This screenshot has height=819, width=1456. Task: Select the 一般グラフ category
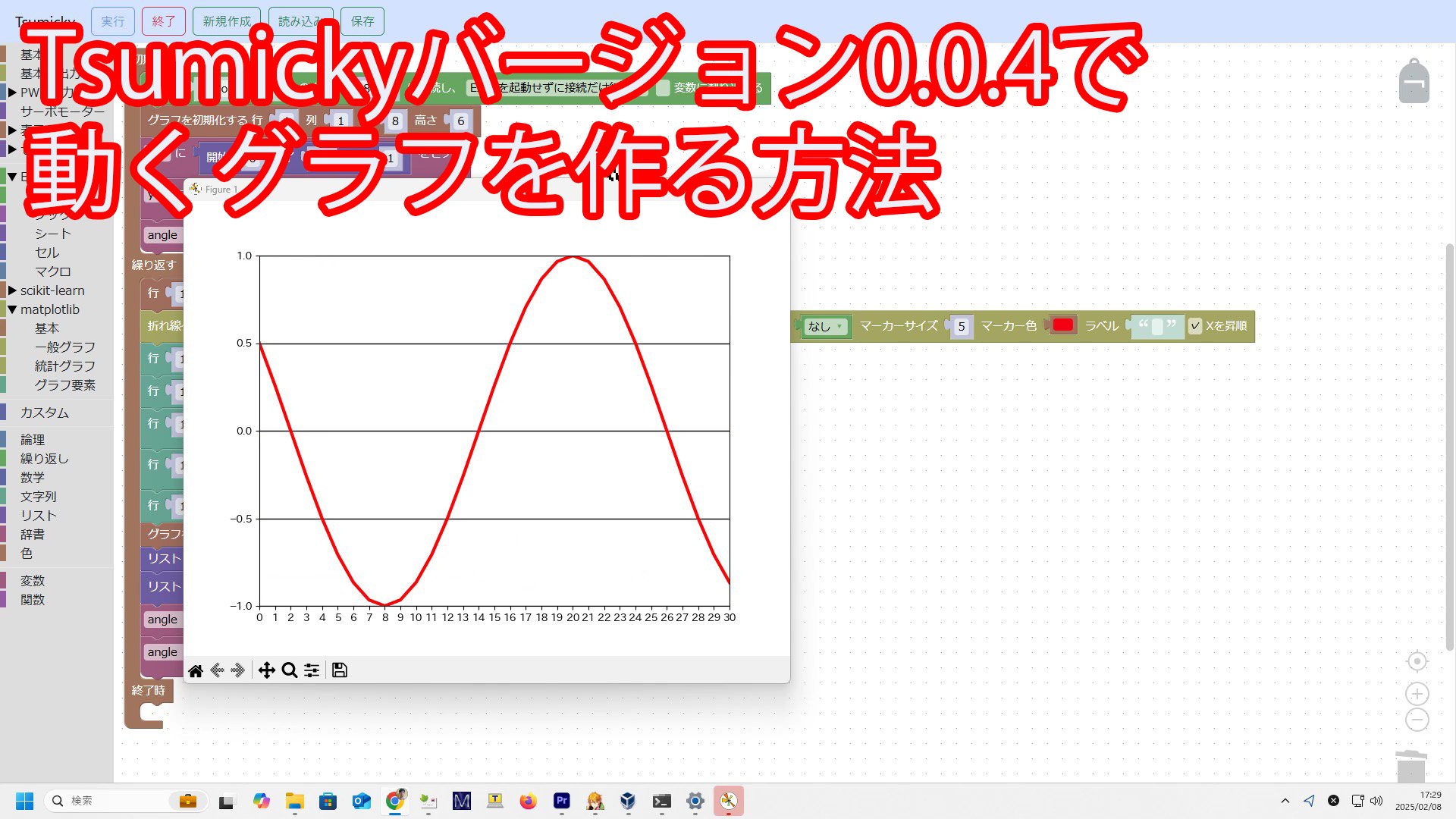65,347
